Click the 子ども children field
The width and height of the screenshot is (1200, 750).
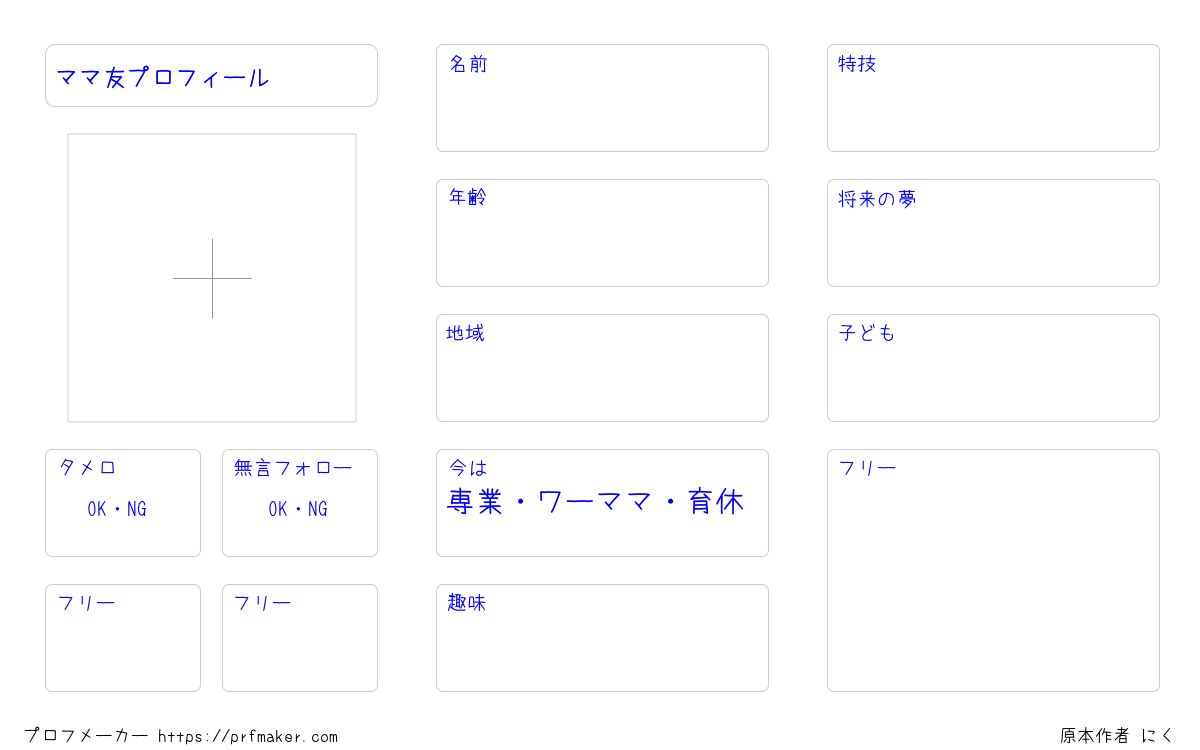[x=993, y=368]
